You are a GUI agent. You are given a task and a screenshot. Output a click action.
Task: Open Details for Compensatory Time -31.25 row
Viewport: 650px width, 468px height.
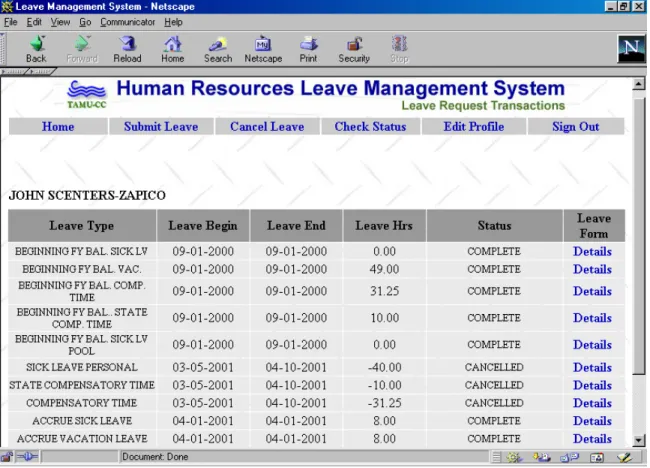592,403
